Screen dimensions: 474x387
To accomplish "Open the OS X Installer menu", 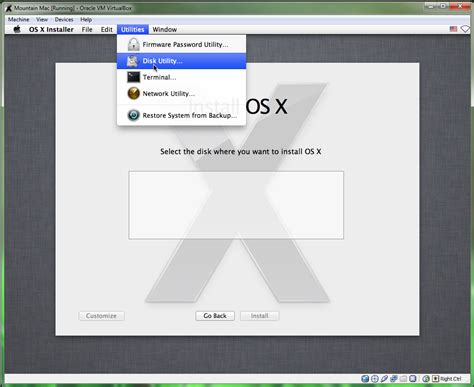I will click(51, 29).
